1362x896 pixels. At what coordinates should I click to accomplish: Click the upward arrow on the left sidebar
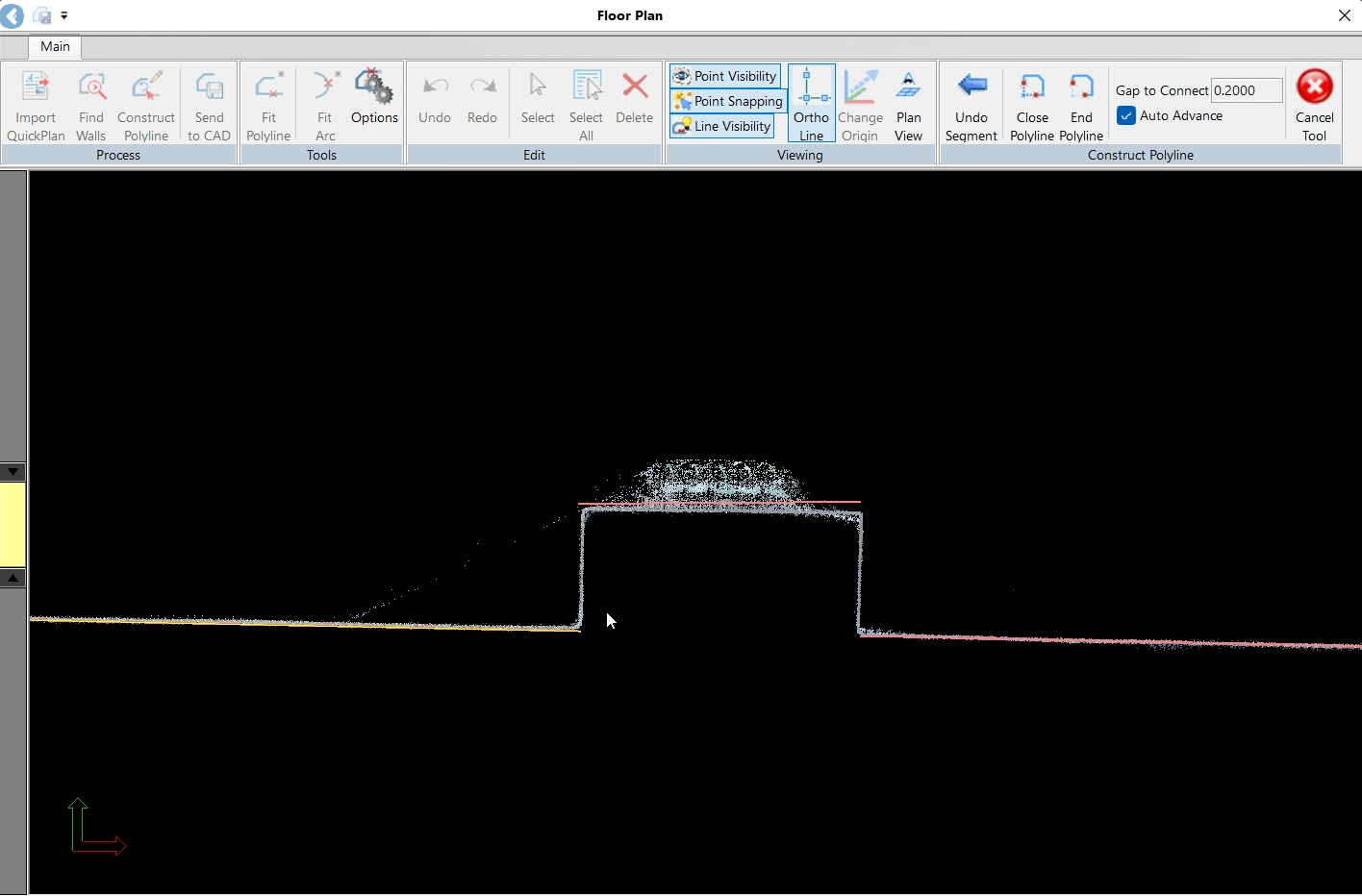13,578
